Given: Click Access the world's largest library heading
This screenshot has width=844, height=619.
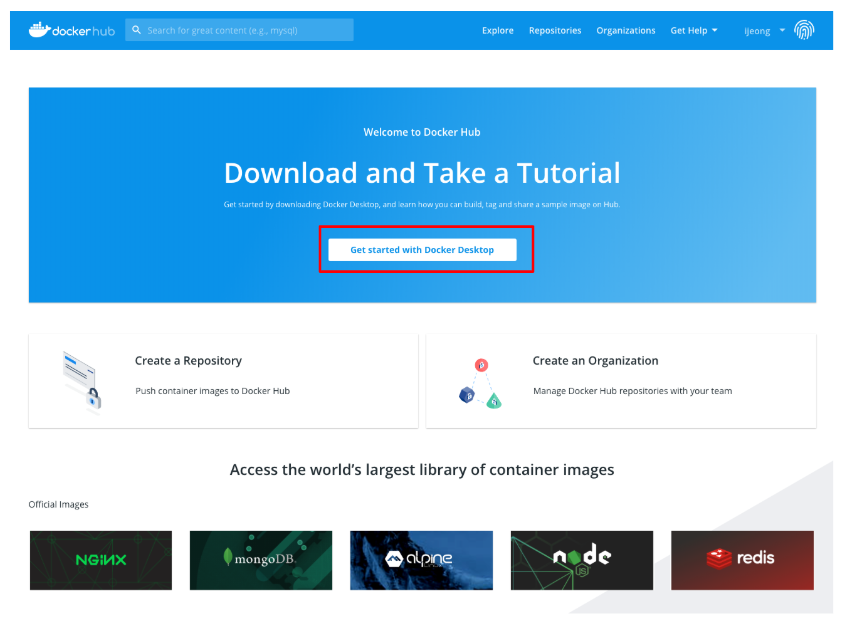Looking at the screenshot, I should point(422,470).
